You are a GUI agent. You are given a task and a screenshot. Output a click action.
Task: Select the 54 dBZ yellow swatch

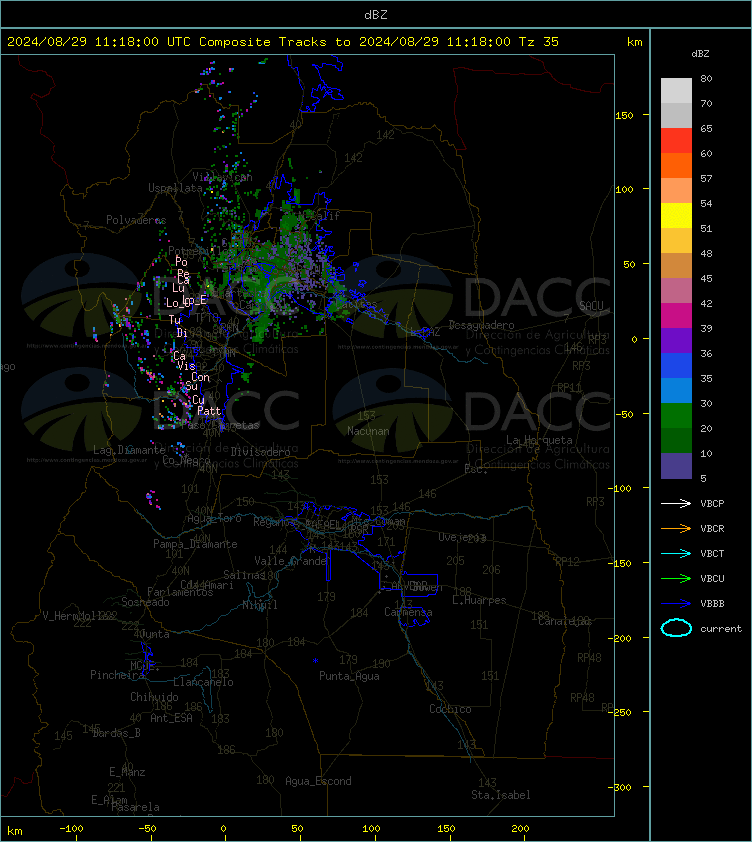[x=676, y=215]
